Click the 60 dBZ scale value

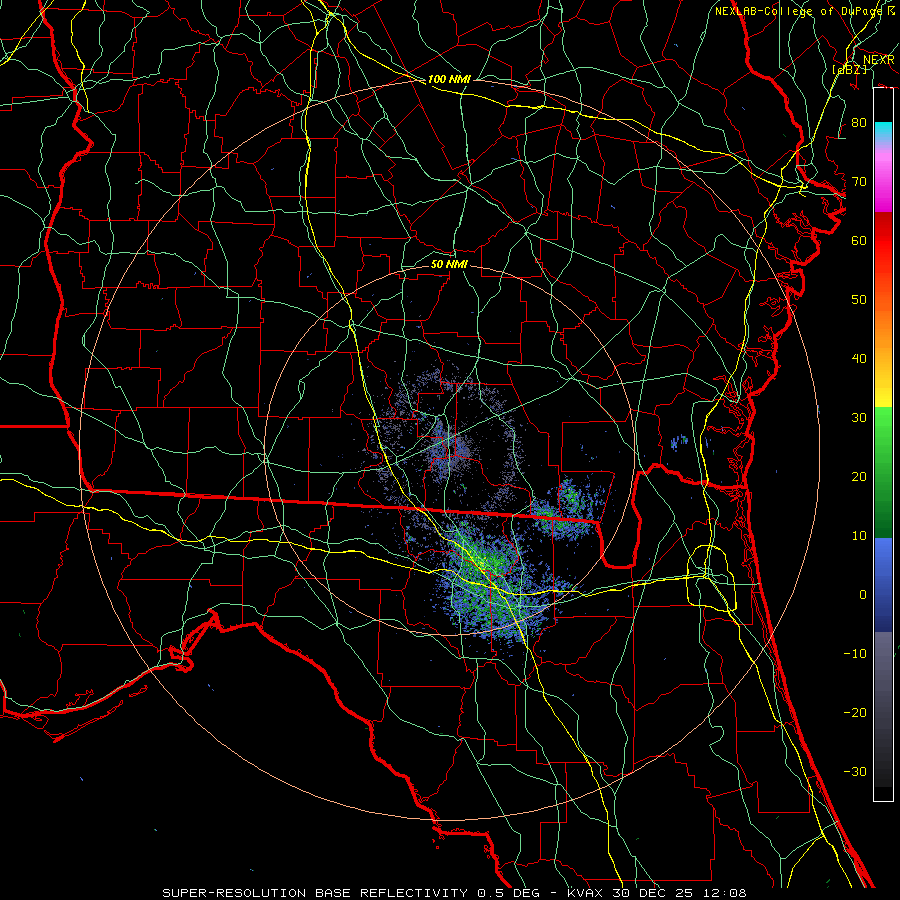click(859, 240)
